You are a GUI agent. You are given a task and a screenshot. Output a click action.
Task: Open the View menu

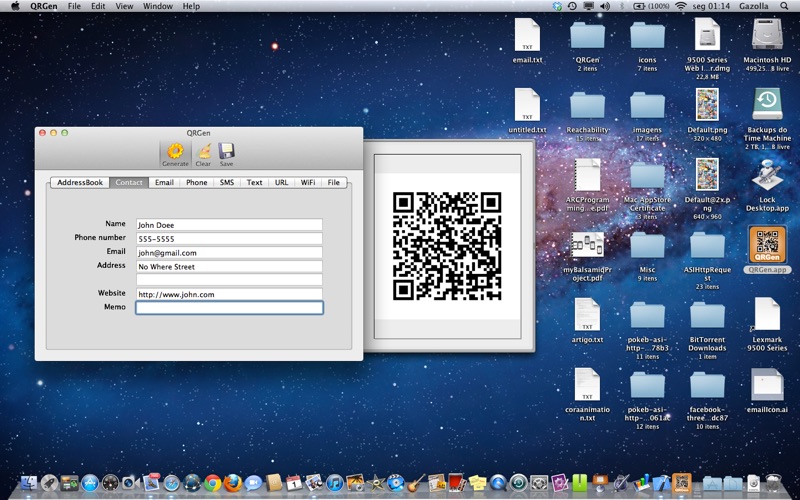click(124, 6)
